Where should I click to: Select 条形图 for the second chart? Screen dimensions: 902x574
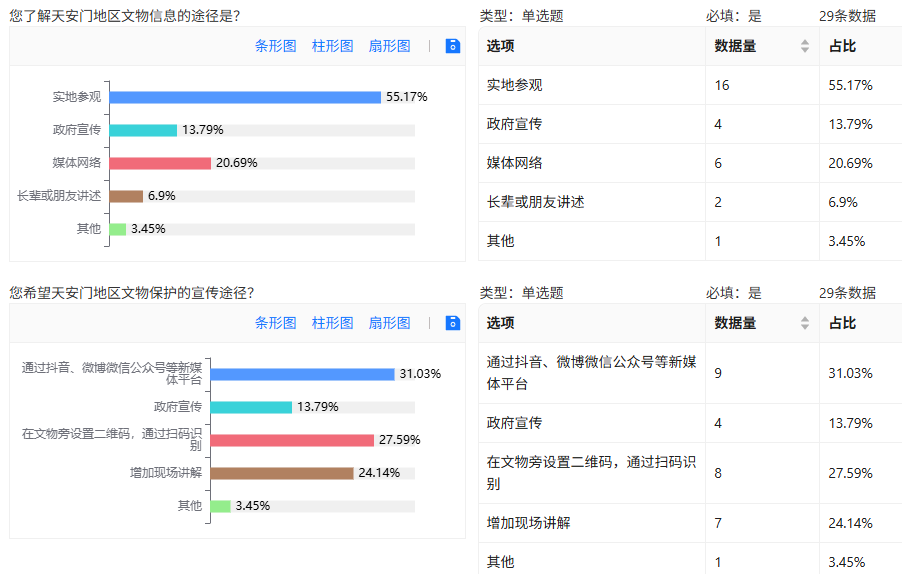(x=276, y=323)
